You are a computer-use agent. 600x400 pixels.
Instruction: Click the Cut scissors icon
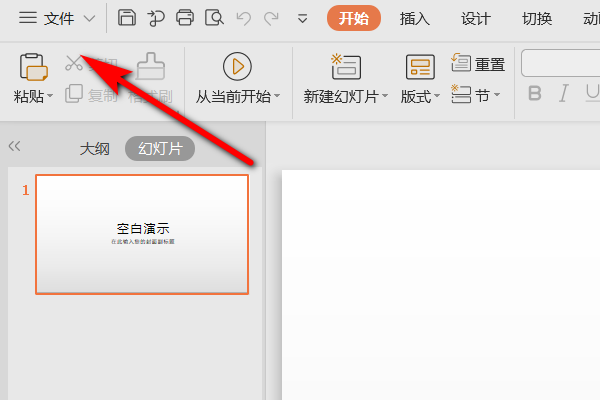(x=74, y=64)
